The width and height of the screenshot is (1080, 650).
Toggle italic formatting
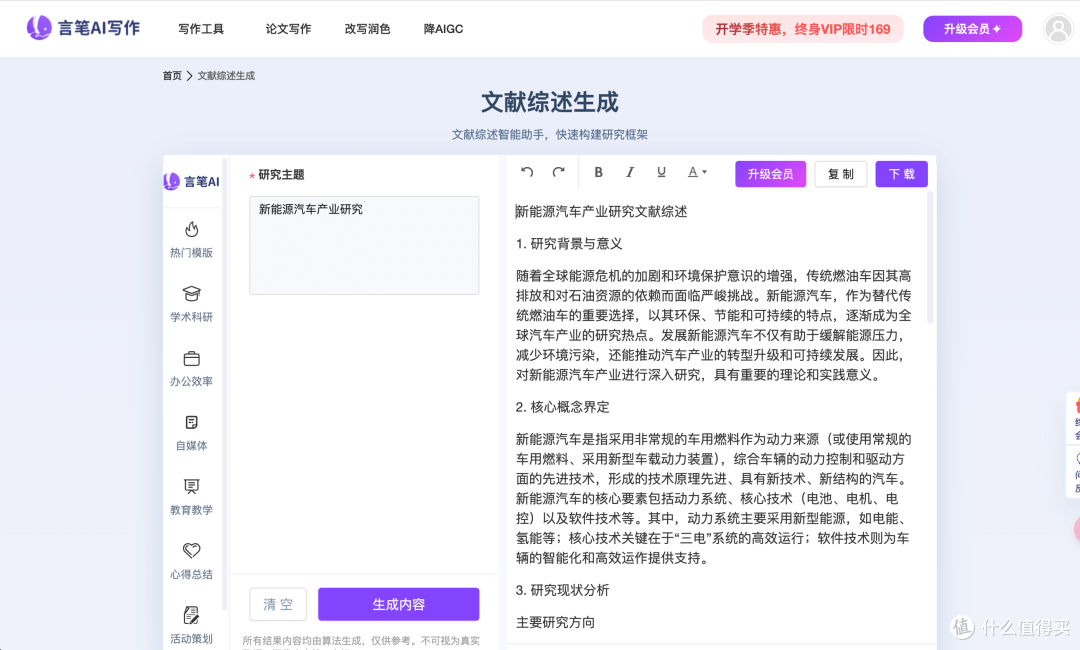coord(630,172)
